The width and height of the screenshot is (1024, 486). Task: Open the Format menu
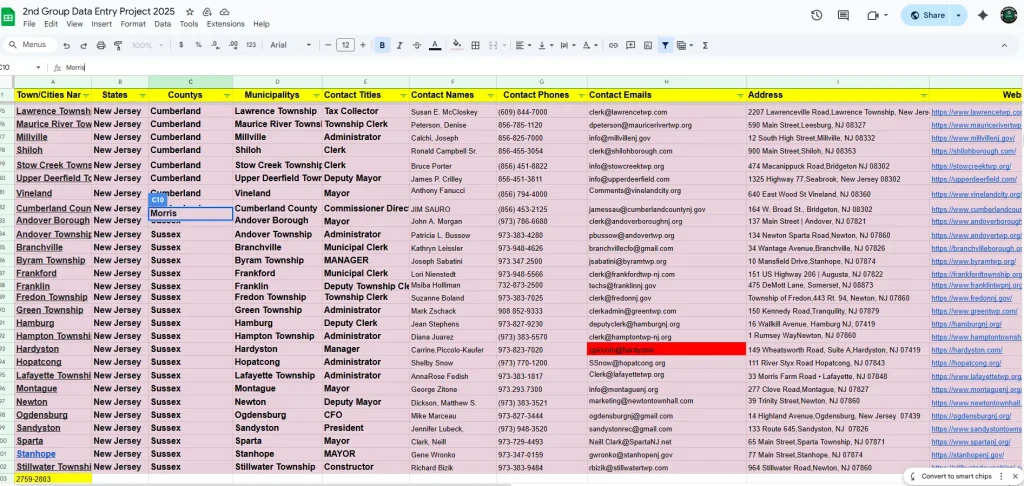[132, 24]
